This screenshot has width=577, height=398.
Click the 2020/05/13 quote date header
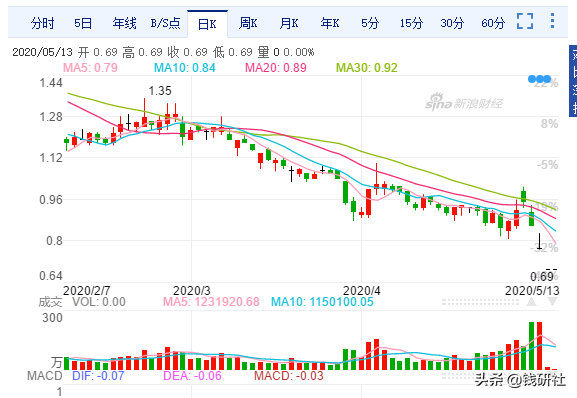tap(42, 52)
